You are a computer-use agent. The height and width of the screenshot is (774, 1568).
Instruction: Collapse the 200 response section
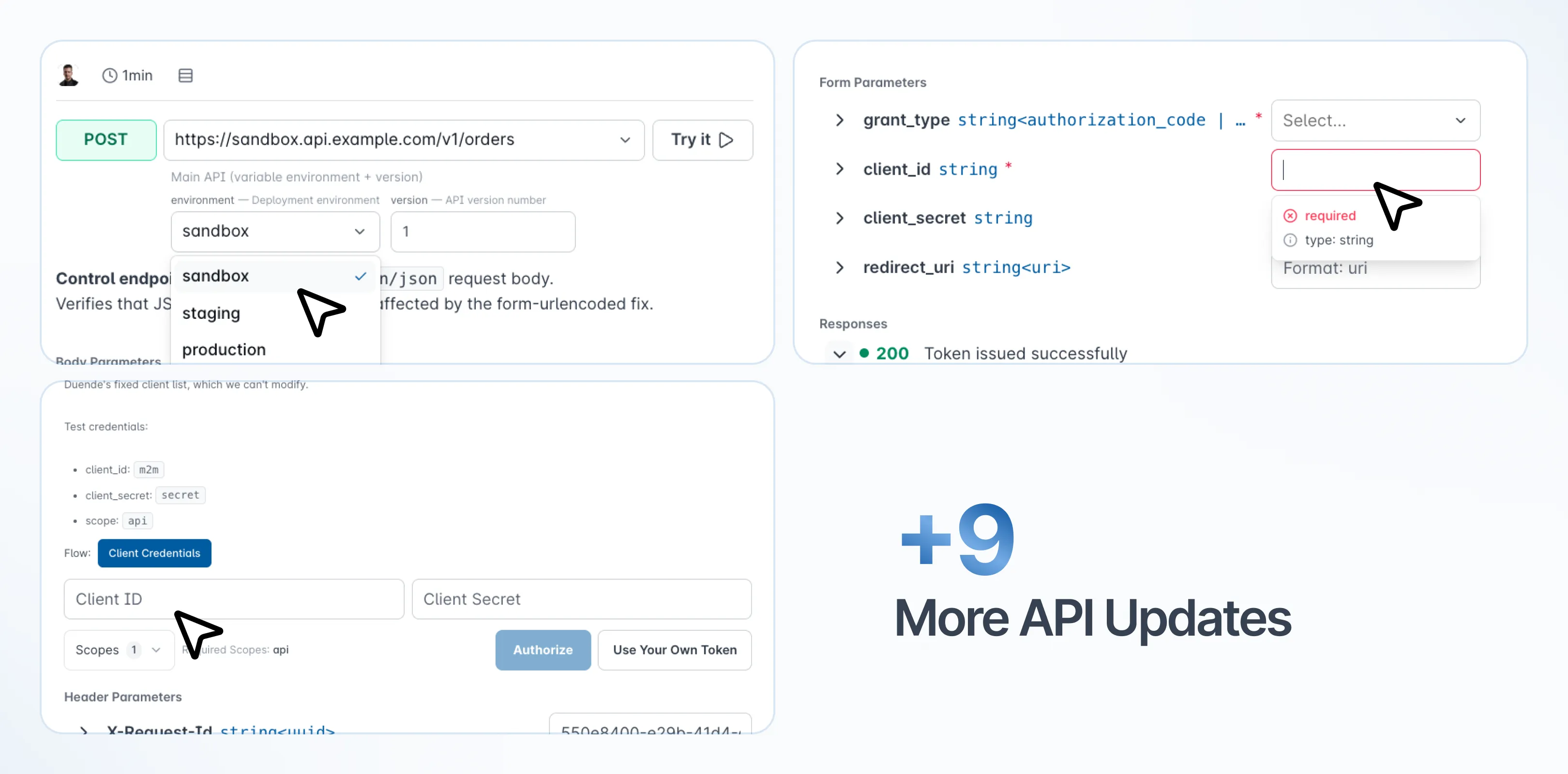[840, 354]
